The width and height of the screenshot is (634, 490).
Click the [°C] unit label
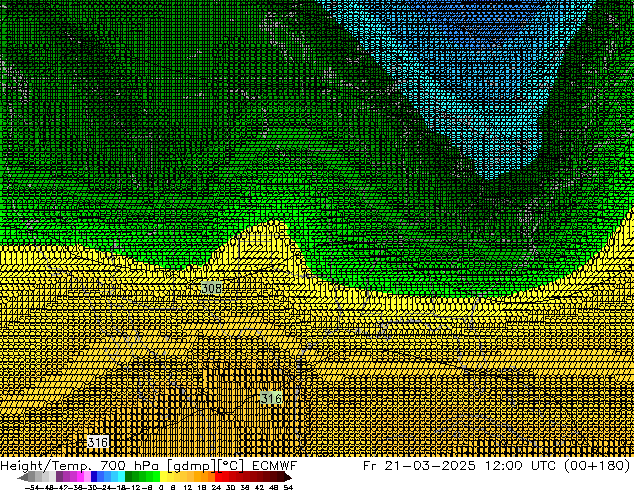pyautogui.click(x=230, y=466)
